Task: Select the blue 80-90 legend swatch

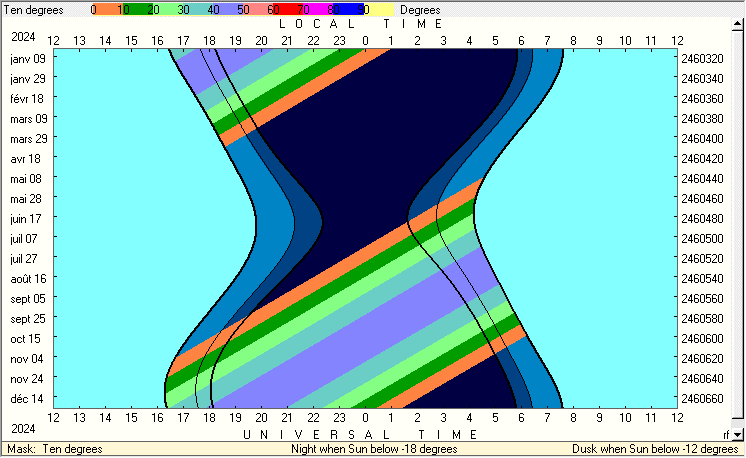Action: [x=348, y=10]
